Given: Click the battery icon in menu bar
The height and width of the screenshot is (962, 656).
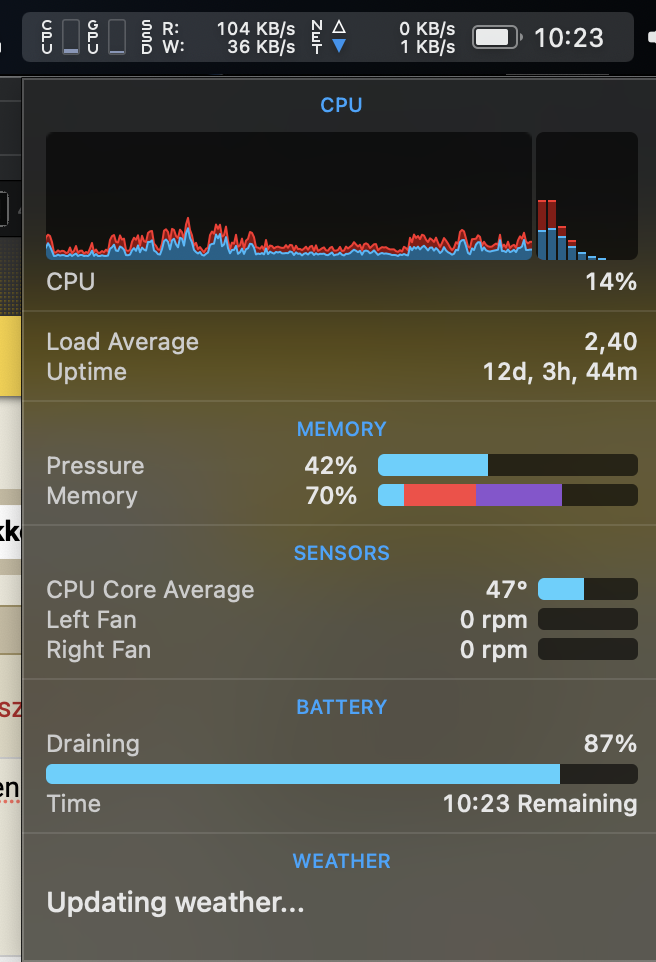Looking at the screenshot, I should coord(496,38).
